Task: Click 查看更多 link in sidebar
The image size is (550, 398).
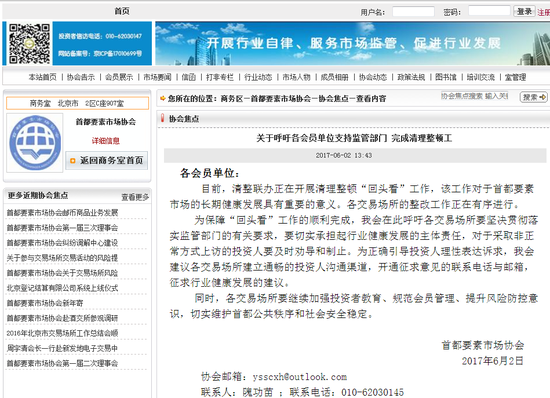Action: [x=135, y=197]
